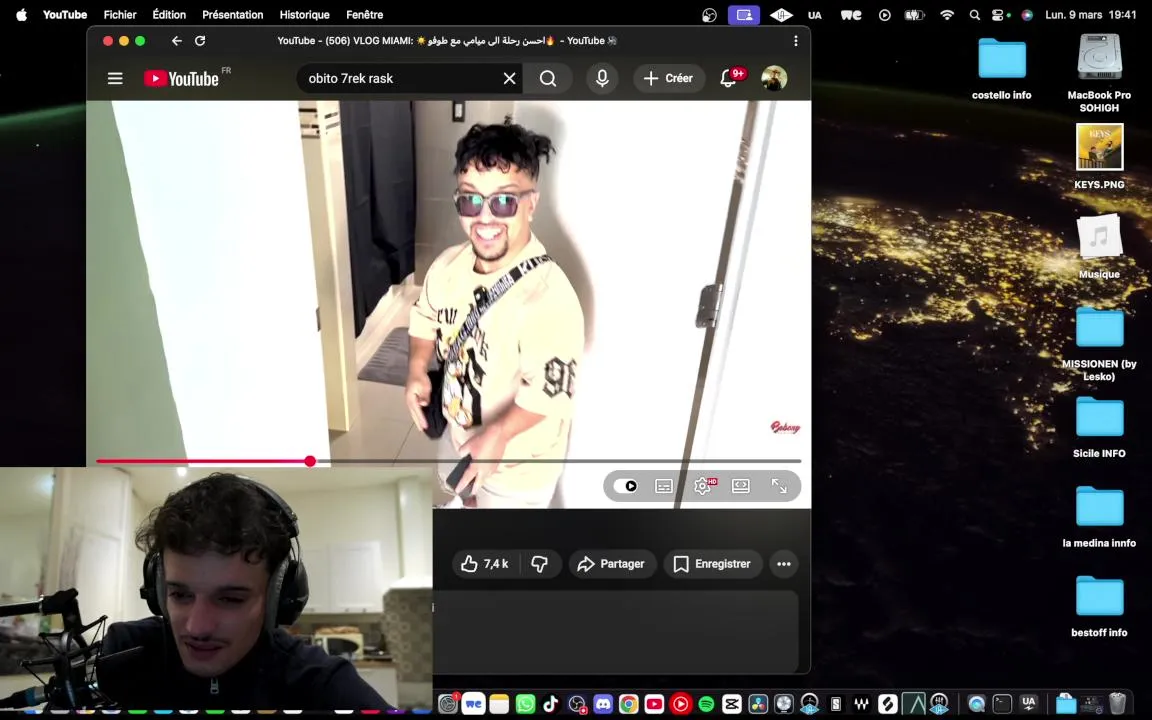Open the Wi-Fi status menu
1152x720 pixels.
tap(947, 15)
